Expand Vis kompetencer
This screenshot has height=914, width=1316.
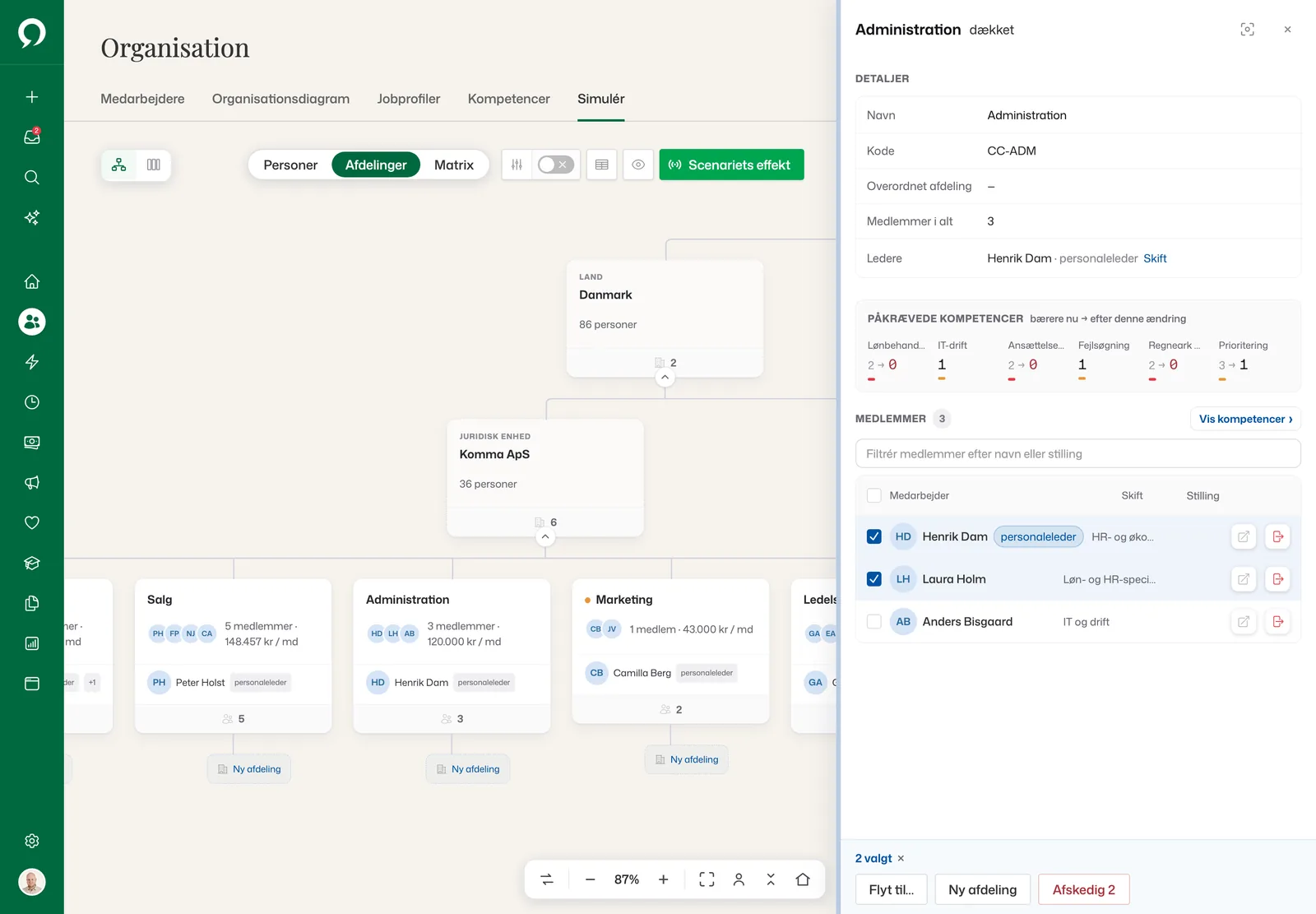click(x=1245, y=419)
